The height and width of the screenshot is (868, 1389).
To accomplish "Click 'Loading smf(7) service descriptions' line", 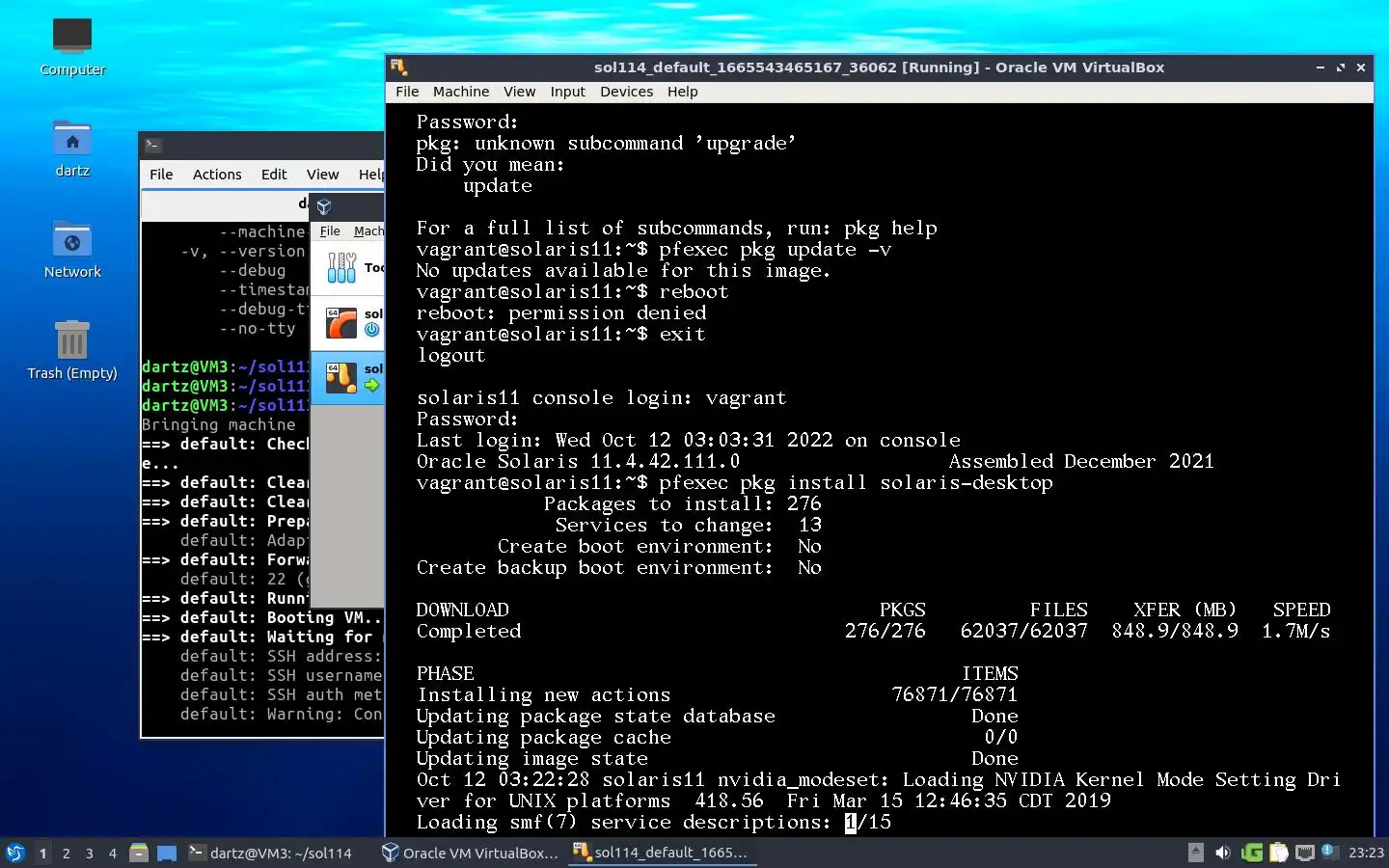I will click(x=654, y=823).
